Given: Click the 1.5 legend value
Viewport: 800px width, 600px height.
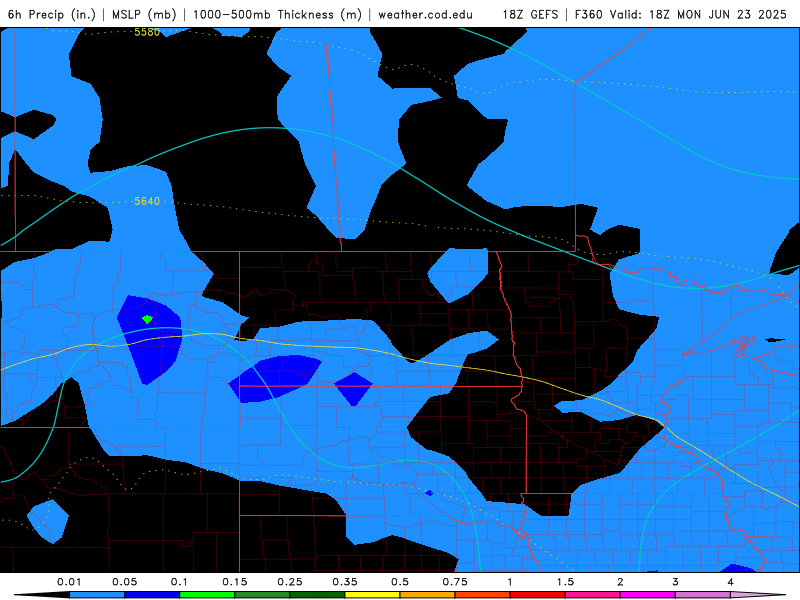Looking at the screenshot, I should (565, 582).
